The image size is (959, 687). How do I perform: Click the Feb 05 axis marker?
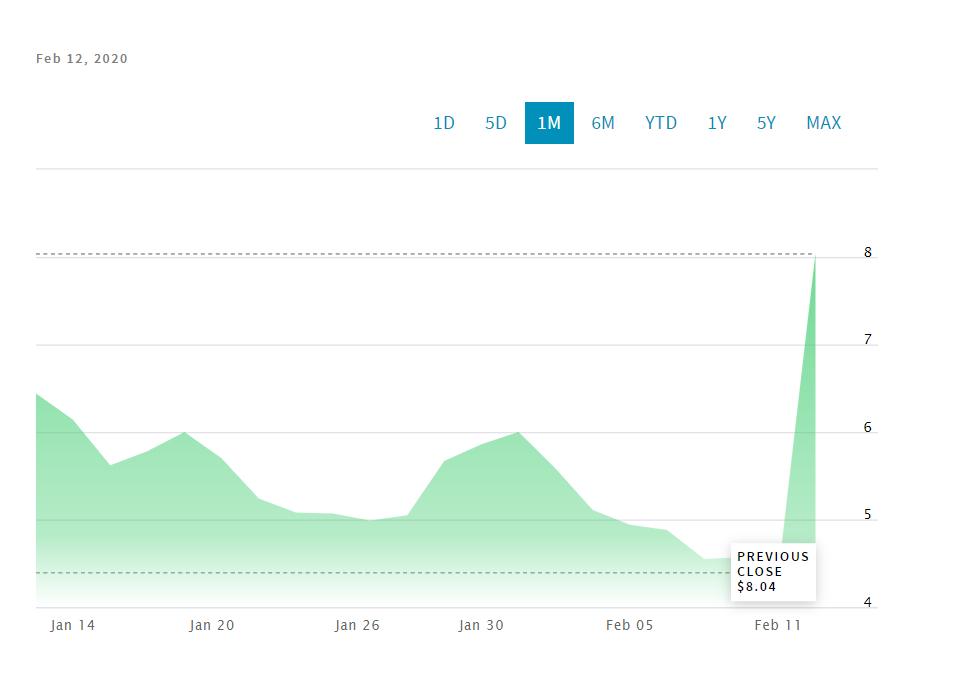click(x=630, y=625)
